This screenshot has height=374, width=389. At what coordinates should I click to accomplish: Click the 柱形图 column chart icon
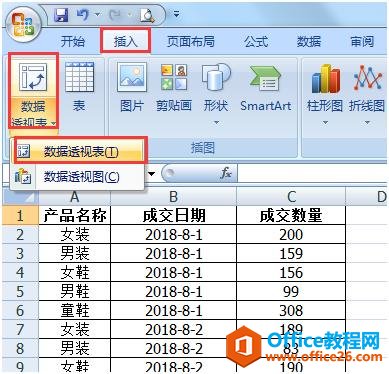point(325,78)
